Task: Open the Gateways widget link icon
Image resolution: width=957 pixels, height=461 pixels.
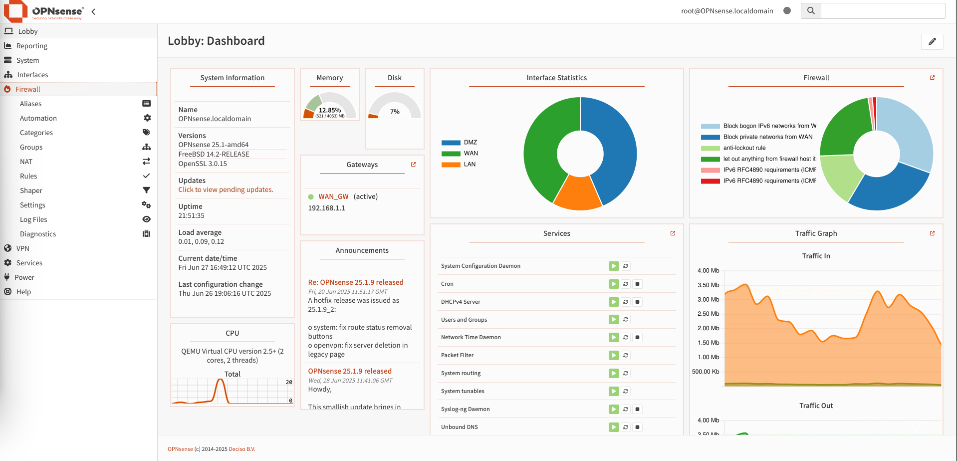Action: pos(412,164)
